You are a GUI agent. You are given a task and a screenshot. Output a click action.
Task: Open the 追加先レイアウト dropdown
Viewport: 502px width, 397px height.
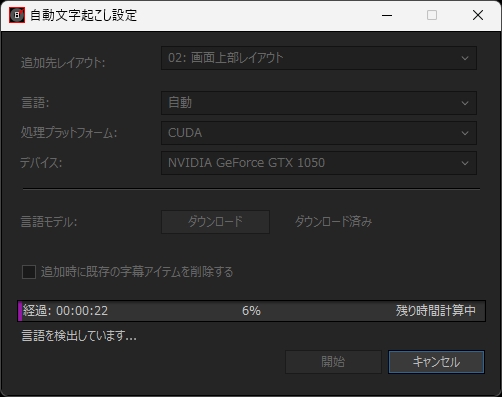coord(319,58)
